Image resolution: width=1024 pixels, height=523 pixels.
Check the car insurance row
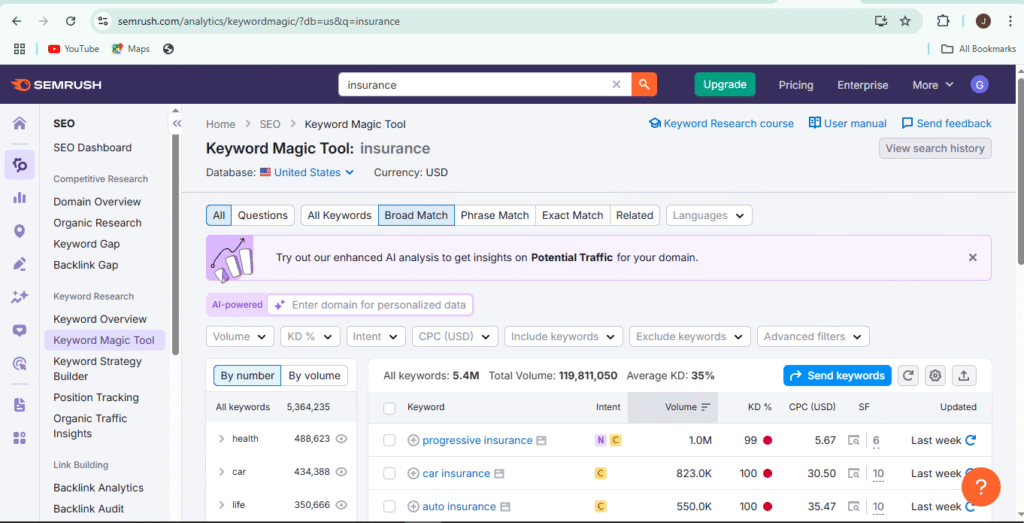point(389,473)
